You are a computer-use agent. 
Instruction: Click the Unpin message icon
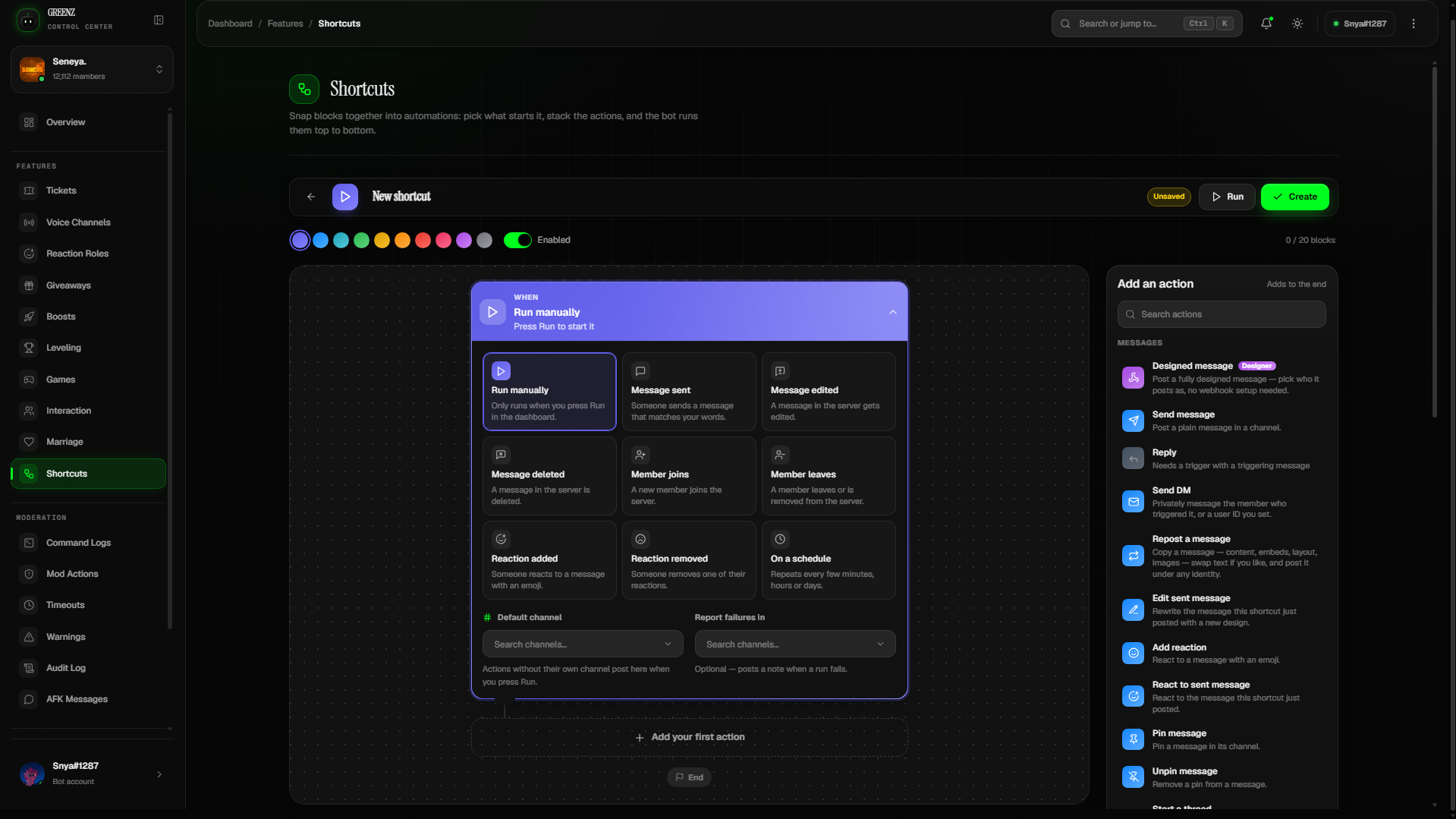click(x=1133, y=776)
